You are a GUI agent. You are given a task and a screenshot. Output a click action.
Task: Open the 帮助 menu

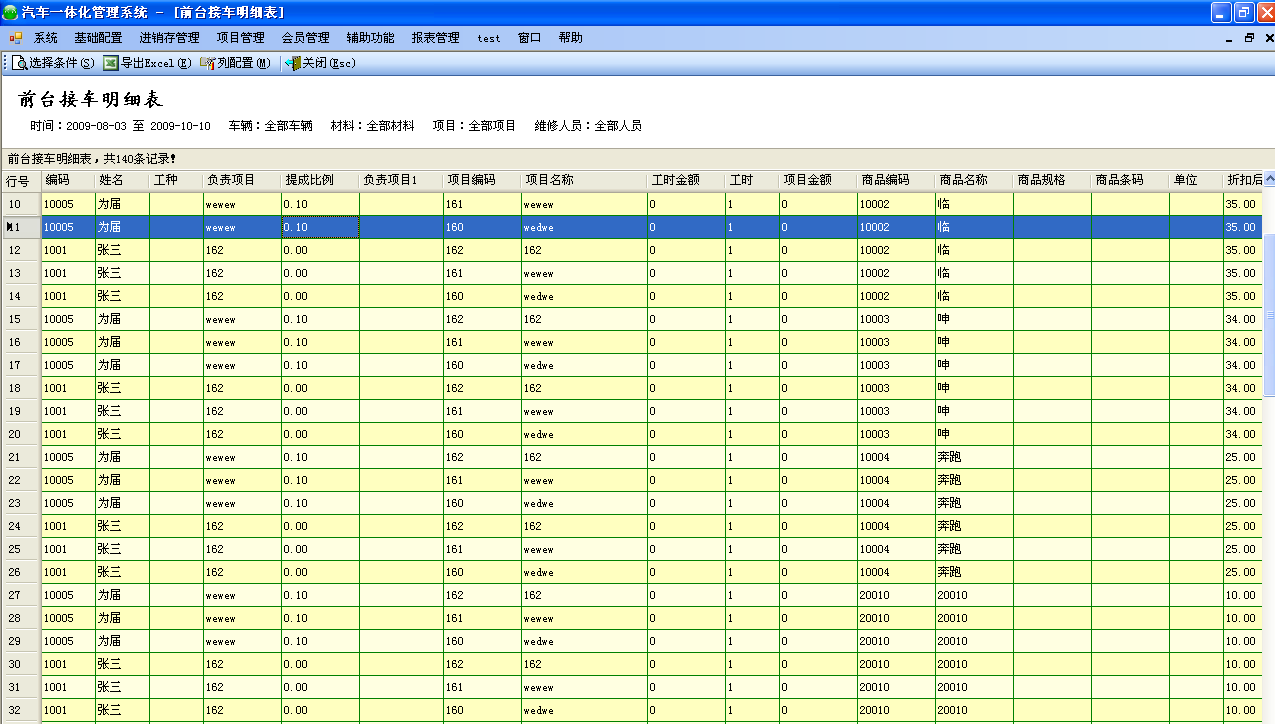point(571,38)
